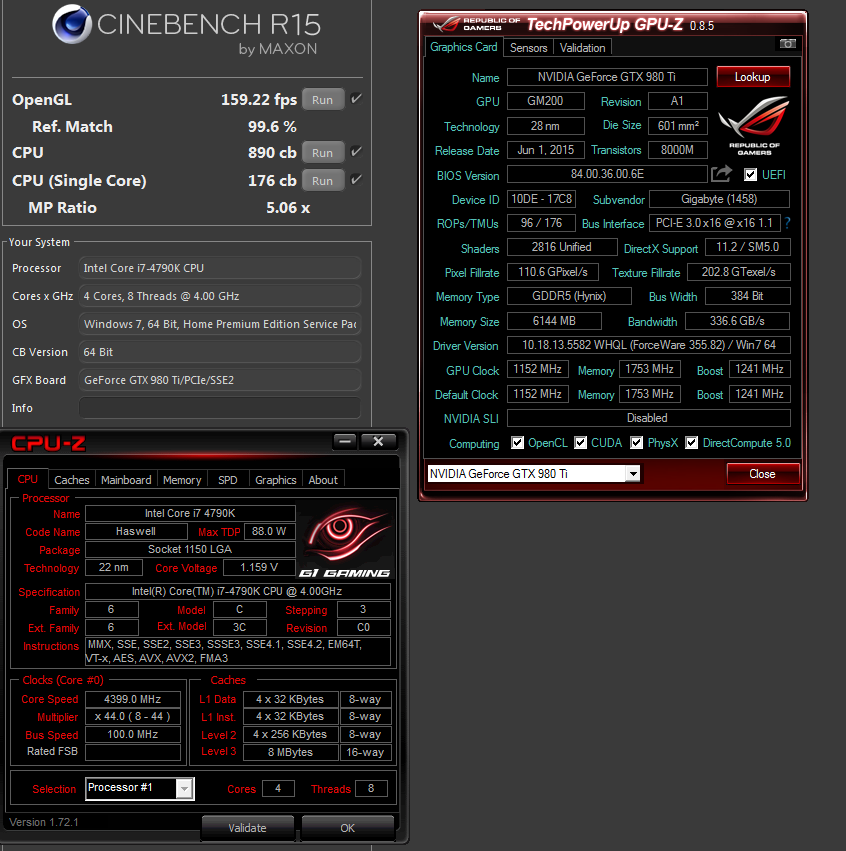
Task: Open the About tab in CPU-Z
Action: tap(323, 480)
